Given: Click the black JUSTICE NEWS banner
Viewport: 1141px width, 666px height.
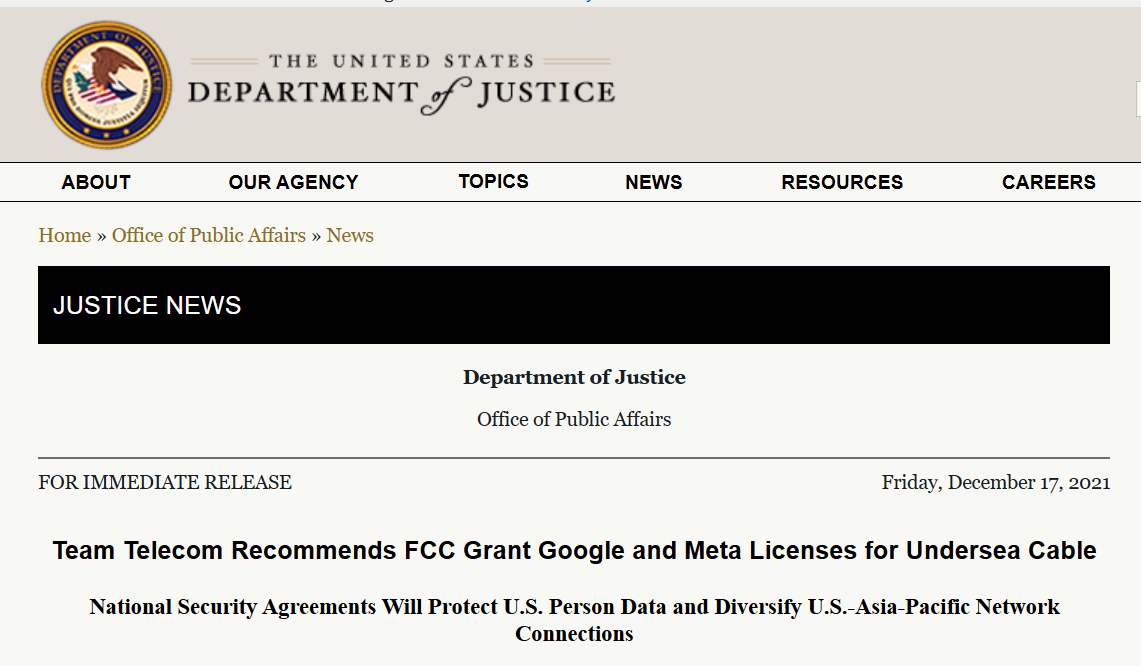Looking at the screenshot, I should [573, 305].
